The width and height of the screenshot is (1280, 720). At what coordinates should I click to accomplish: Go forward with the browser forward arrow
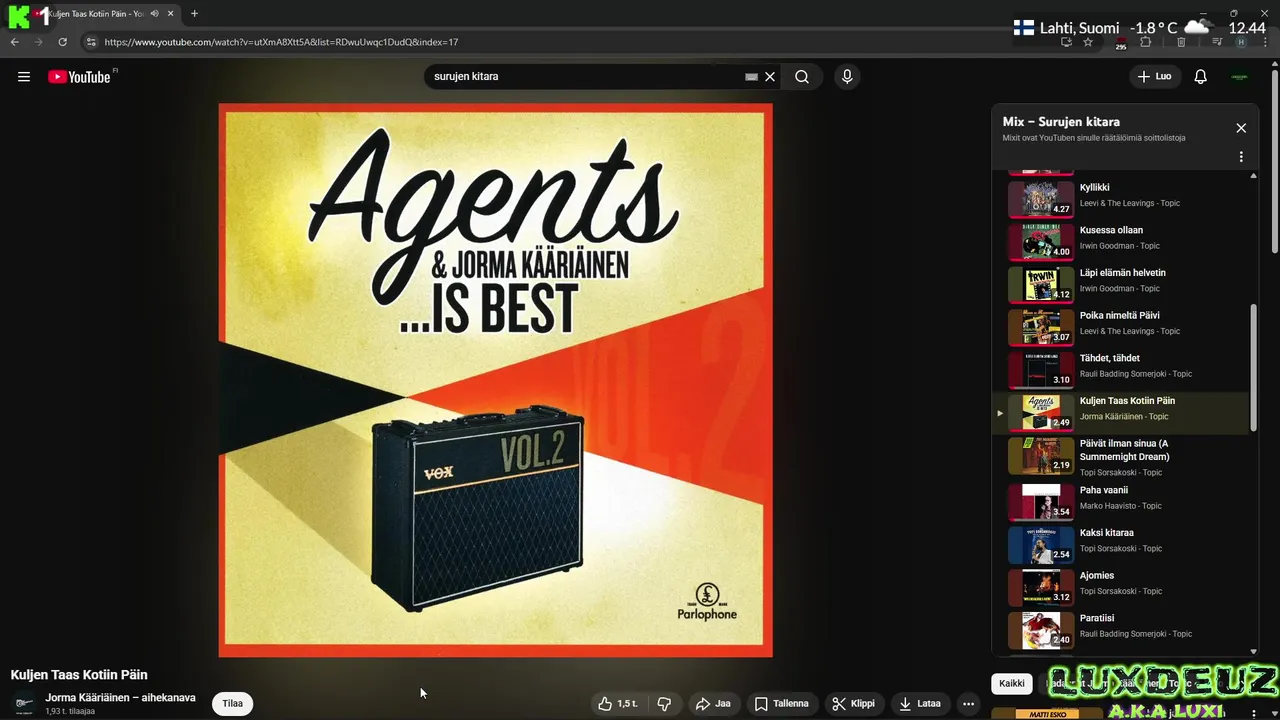(39, 42)
